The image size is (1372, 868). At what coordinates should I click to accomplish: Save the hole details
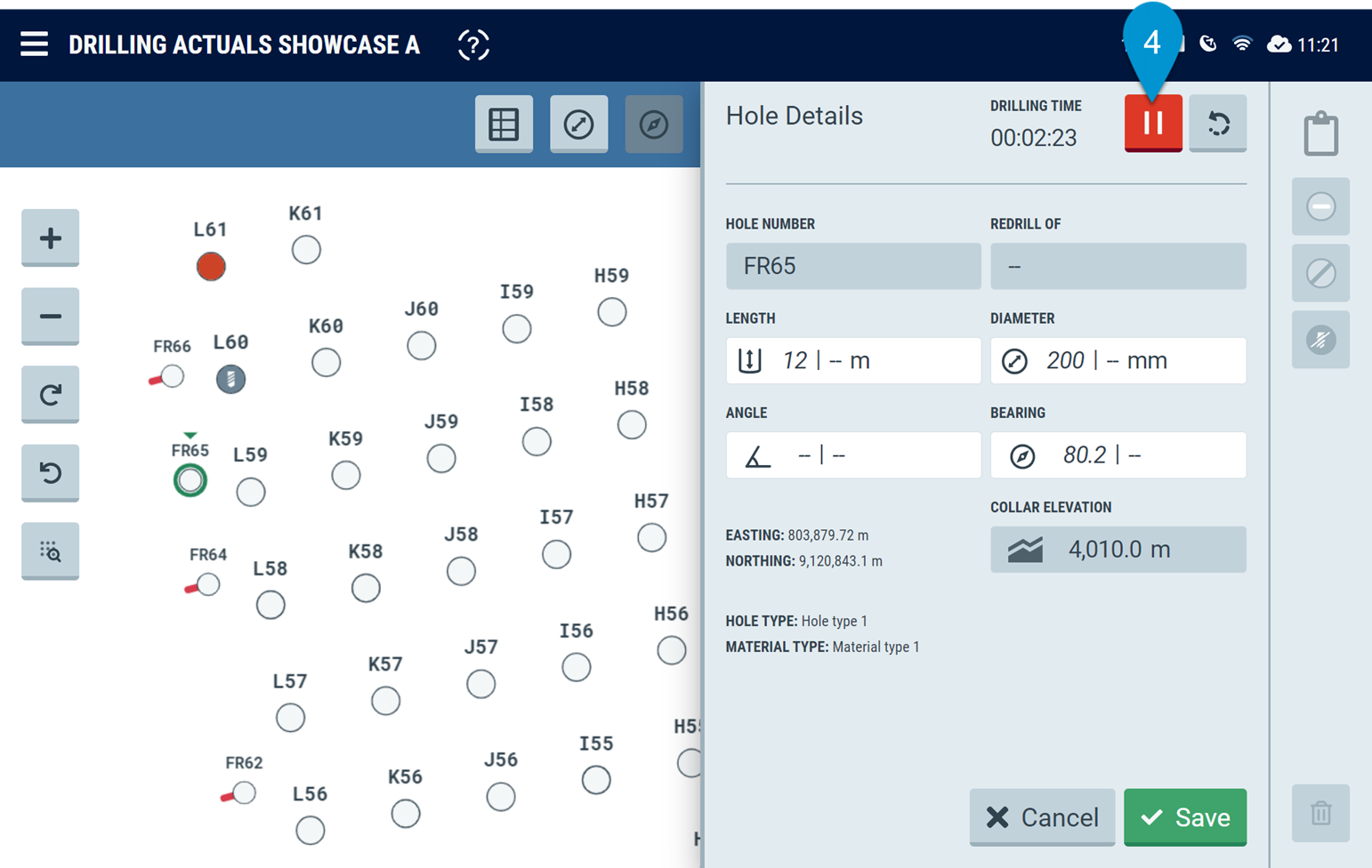(1185, 816)
